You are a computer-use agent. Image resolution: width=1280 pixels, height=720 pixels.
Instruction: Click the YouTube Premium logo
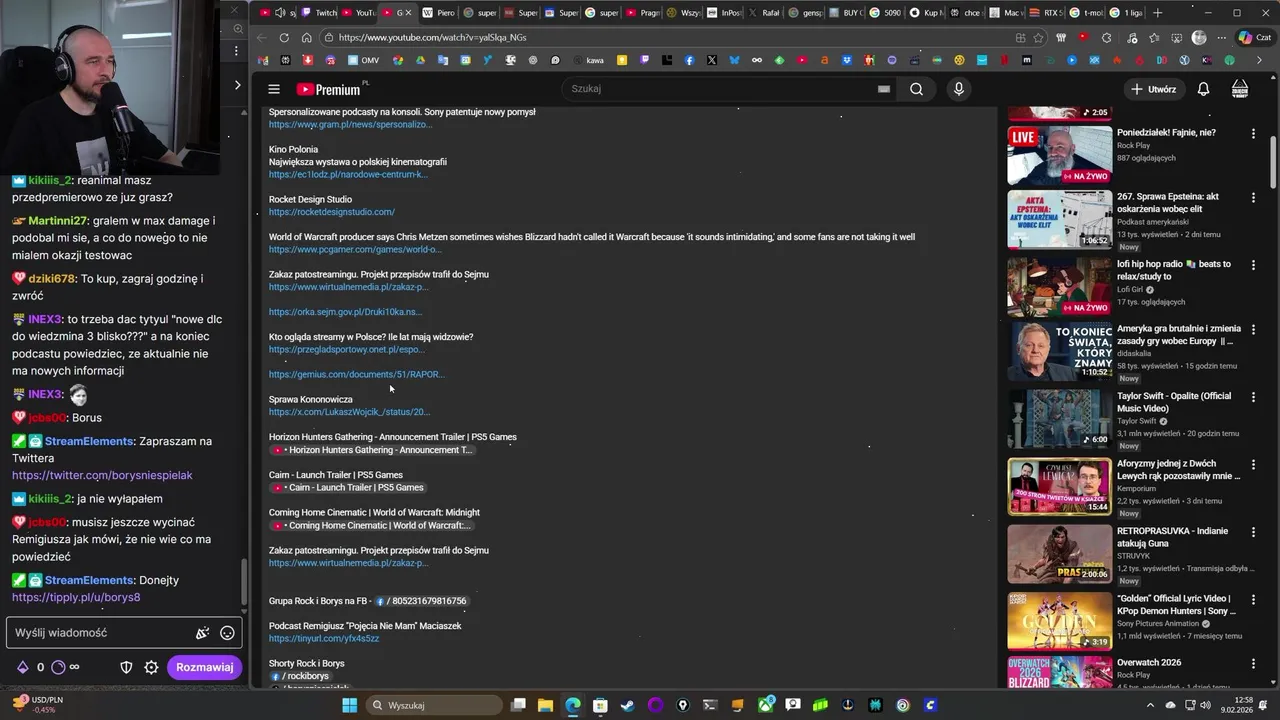(x=329, y=89)
